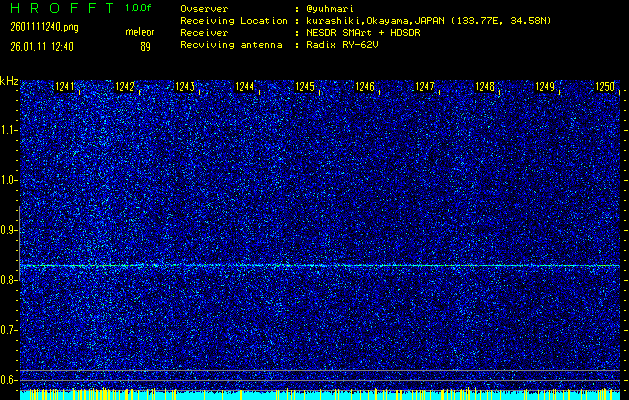Click the 0.8 frequency axis label
Screen dimensions: 629x400
coord(9,280)
